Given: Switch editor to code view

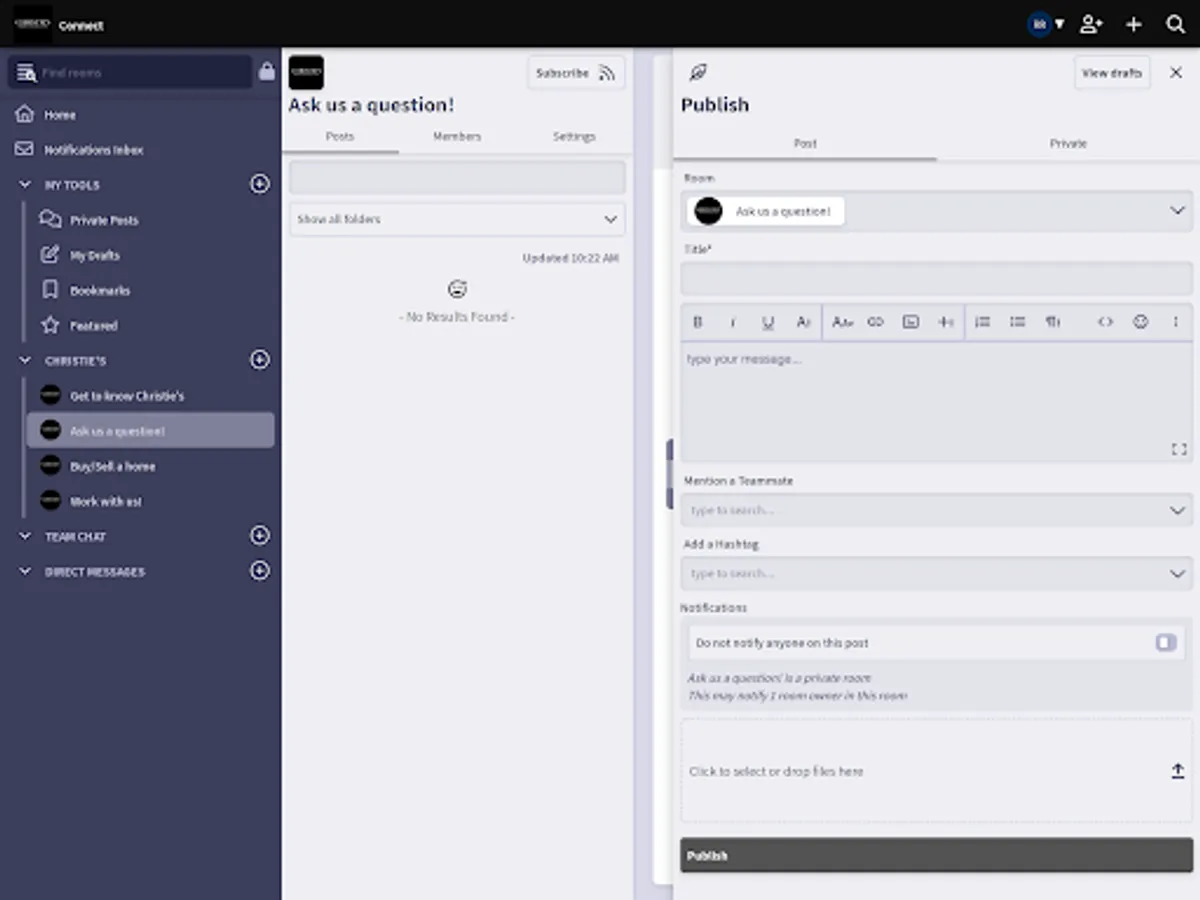Looking at the screenshot, I should click(1105, 322).
